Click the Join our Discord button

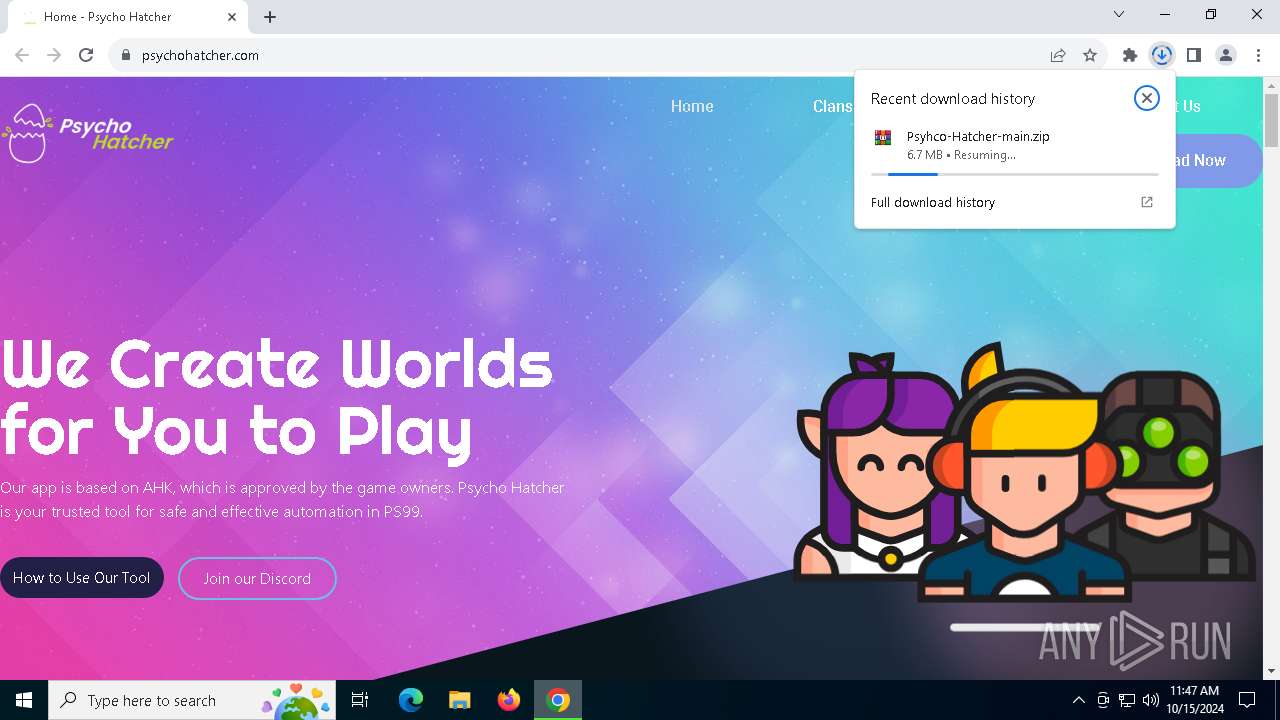click(257, 578)
